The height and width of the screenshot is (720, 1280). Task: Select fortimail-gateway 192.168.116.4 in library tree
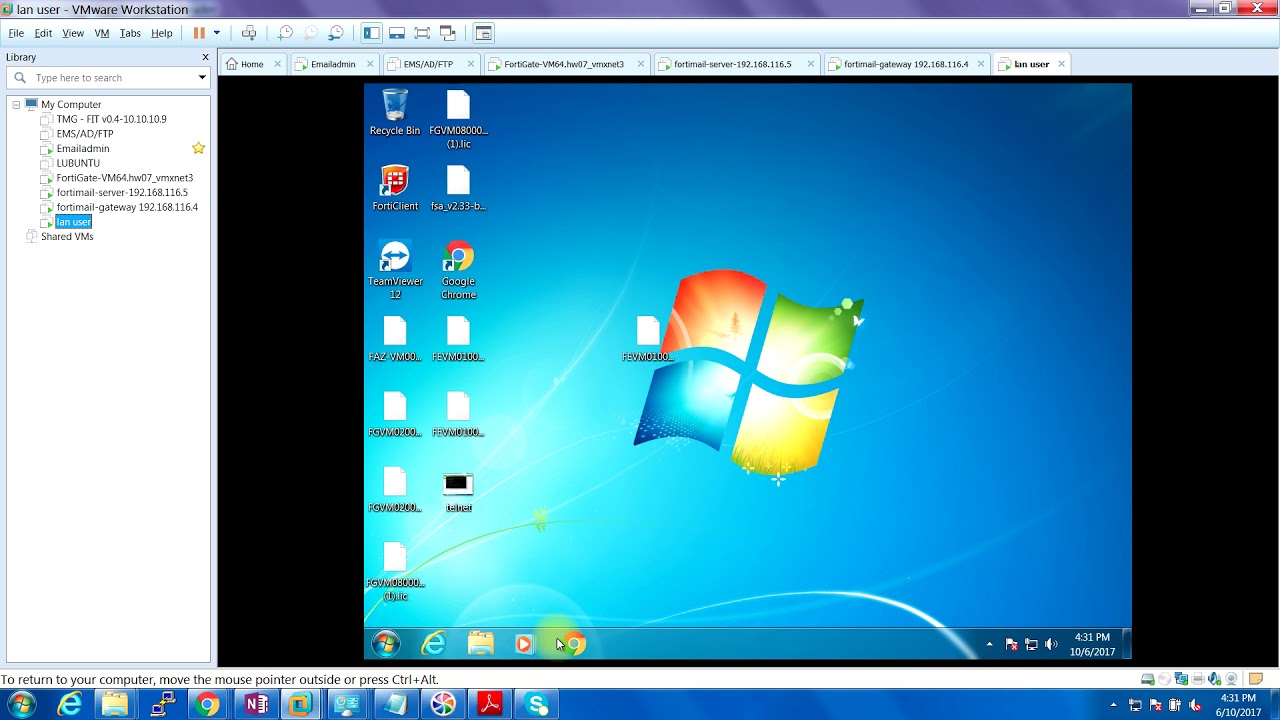click(127, 207)
